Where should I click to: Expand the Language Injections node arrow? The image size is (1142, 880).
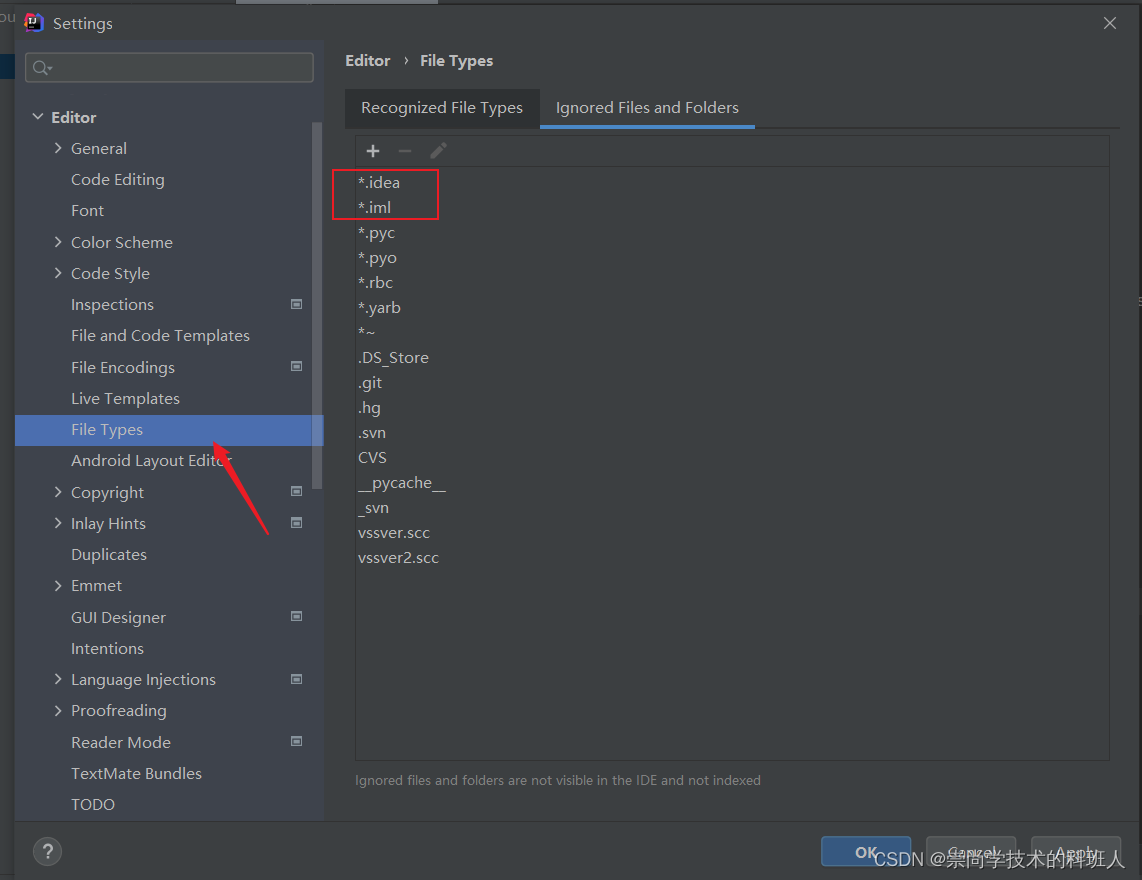[x=58, y=679]
